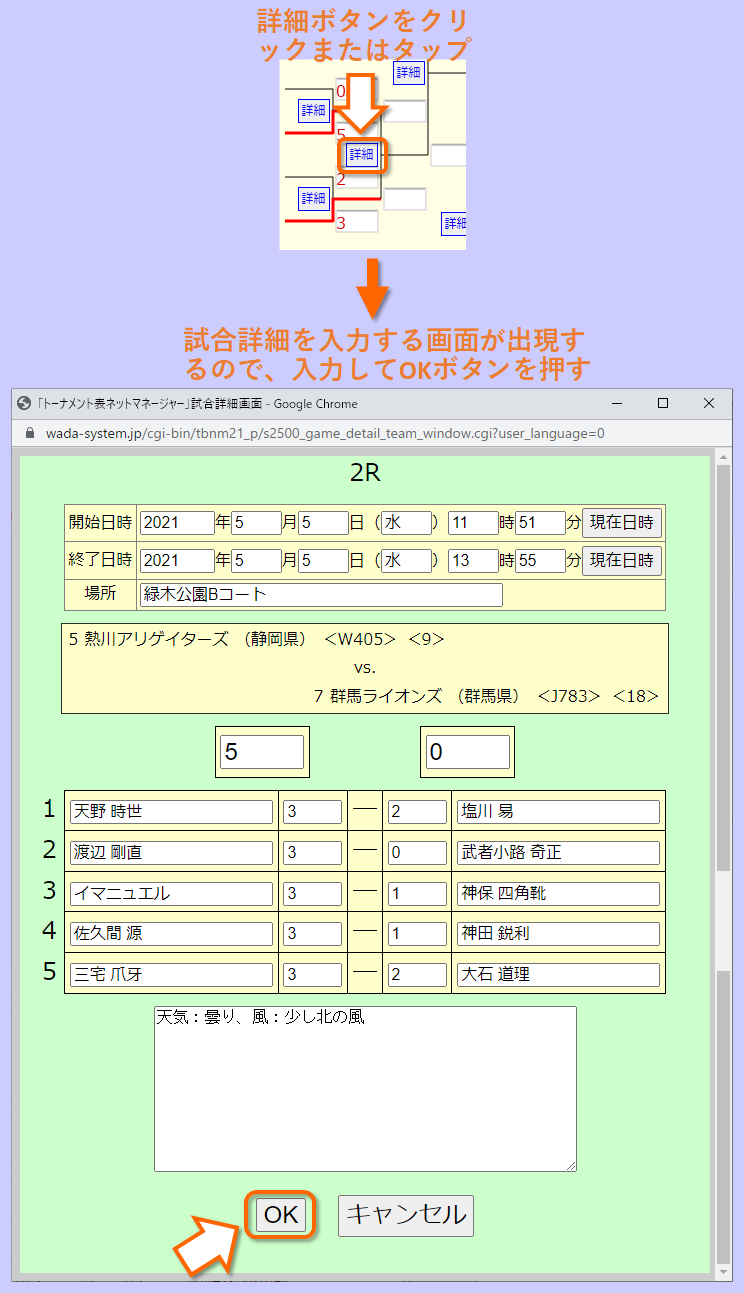The width and height of the screenshot is (744, 1293).
Task: Click the month field in 開始日時 row
Action: click(x=256, y=522)
